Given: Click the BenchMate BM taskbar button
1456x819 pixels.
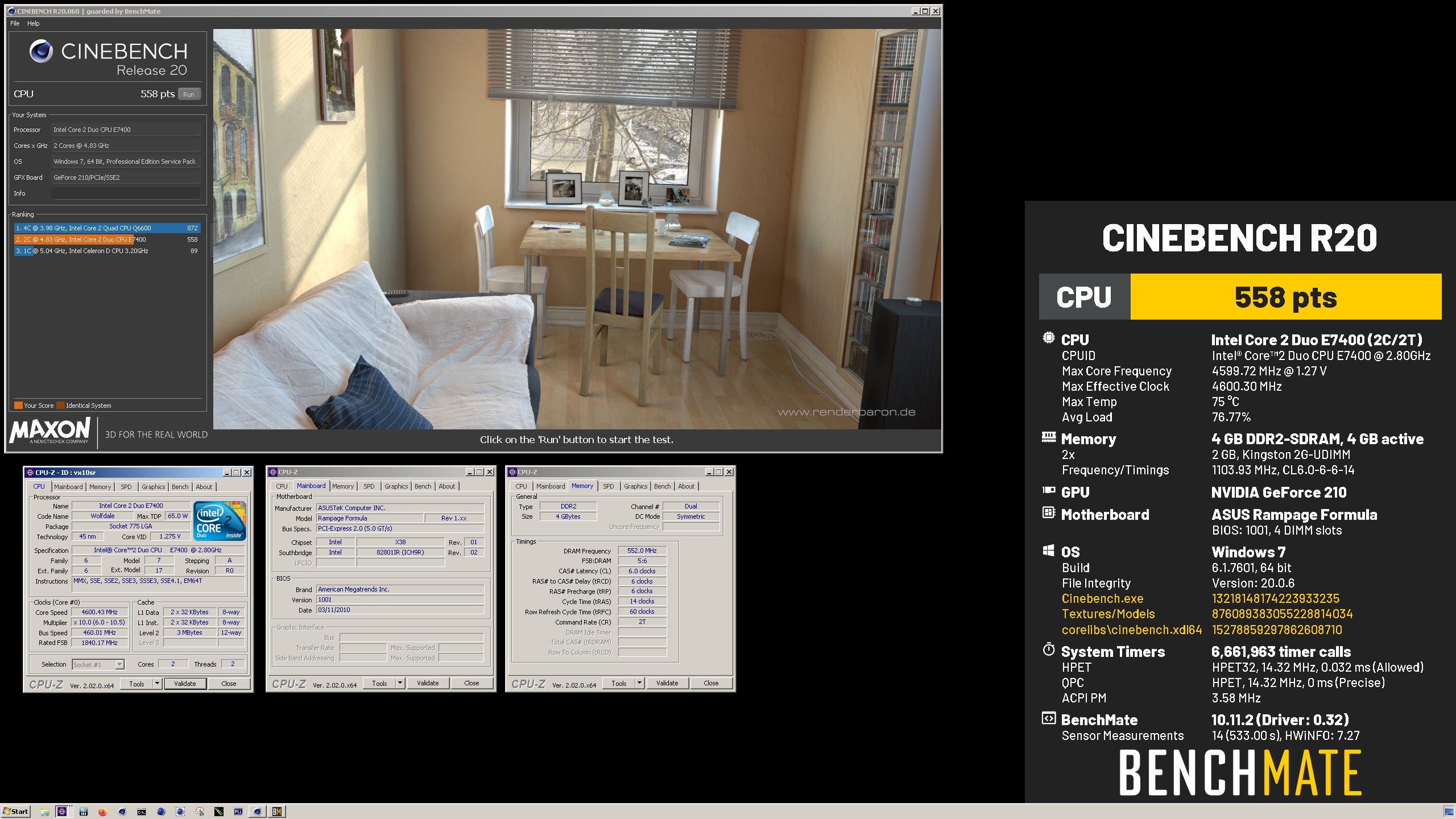Looking at the screenshot, I should coord(277,812).
